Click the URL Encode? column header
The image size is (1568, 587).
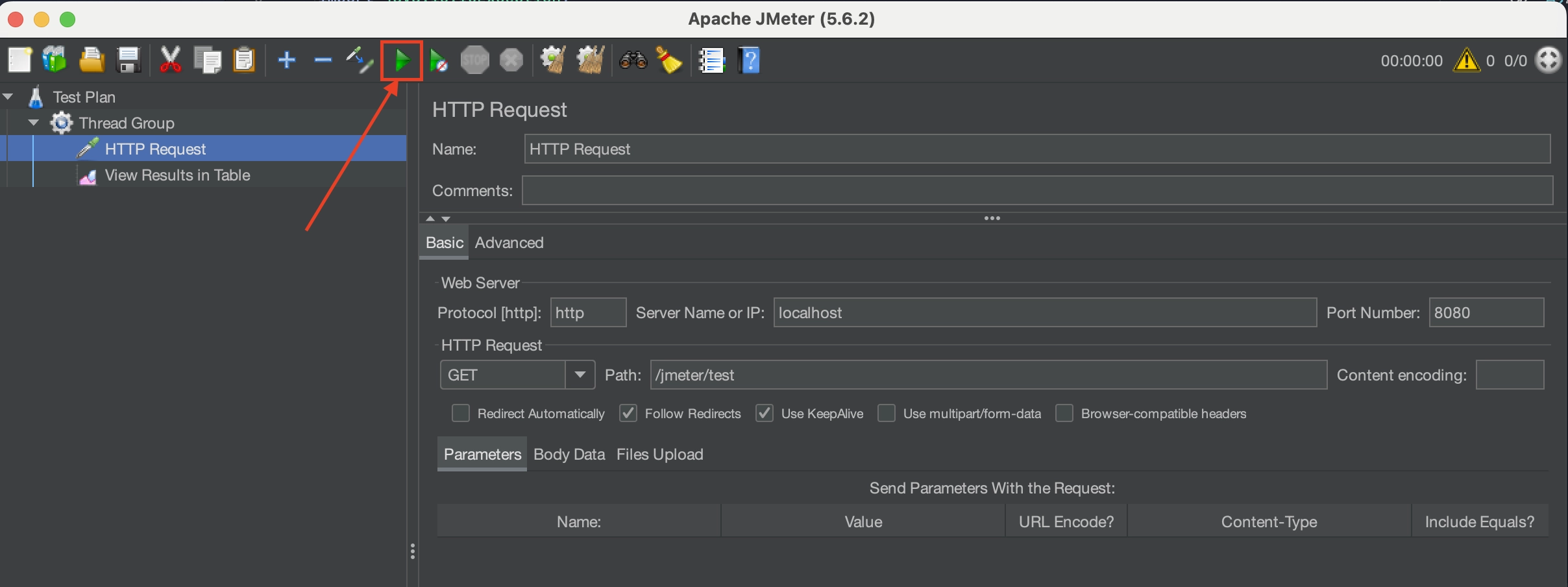1066,521
